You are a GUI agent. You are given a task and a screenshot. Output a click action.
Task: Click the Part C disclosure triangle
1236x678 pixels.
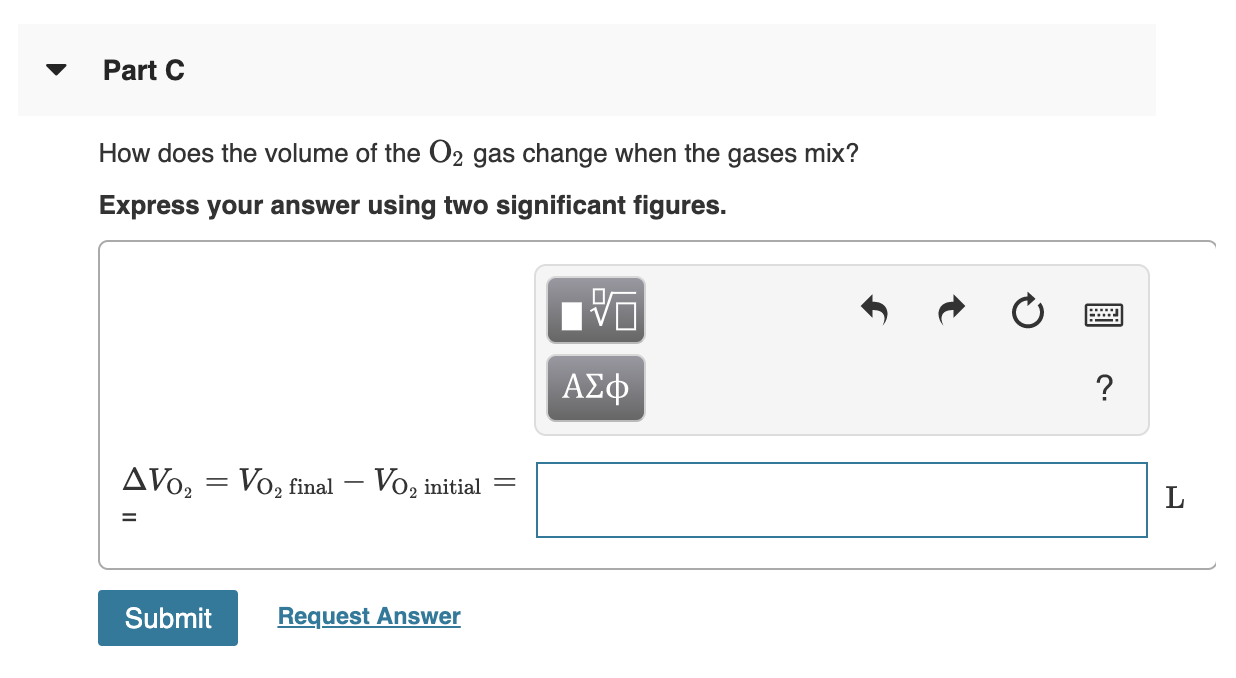pos(56,69)
